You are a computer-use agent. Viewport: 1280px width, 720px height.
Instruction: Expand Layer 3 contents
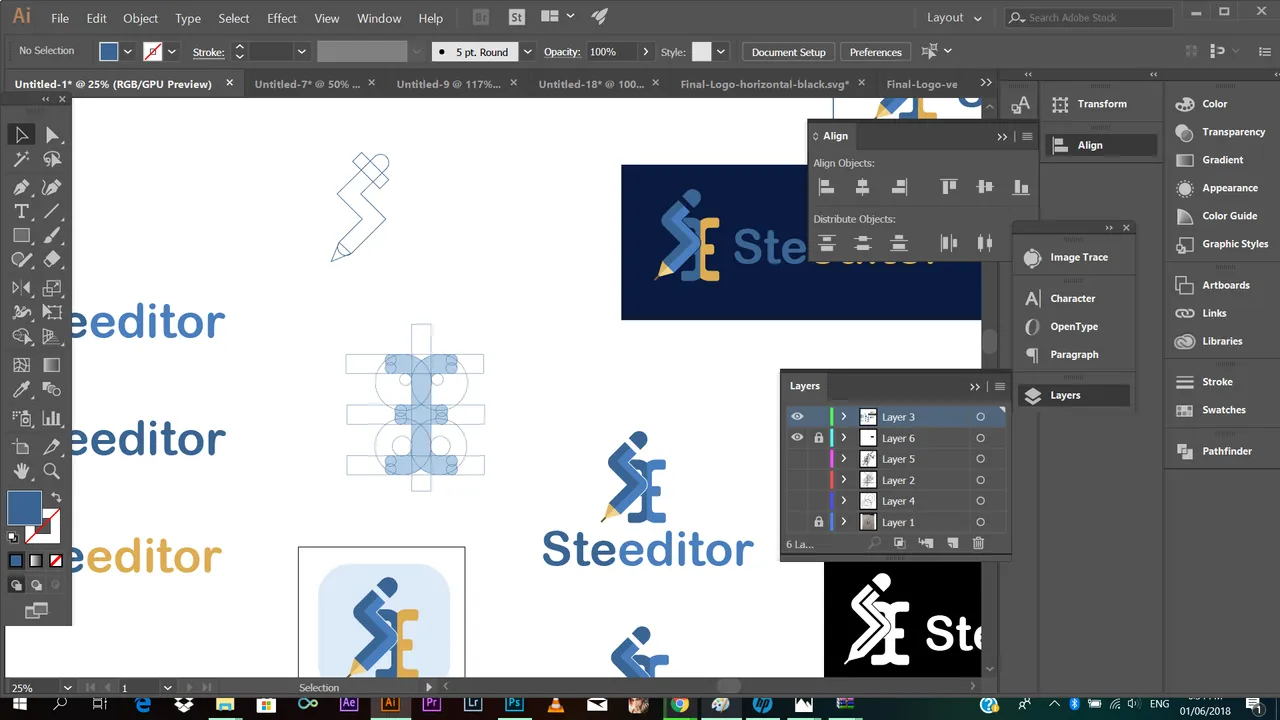(844, 417)
